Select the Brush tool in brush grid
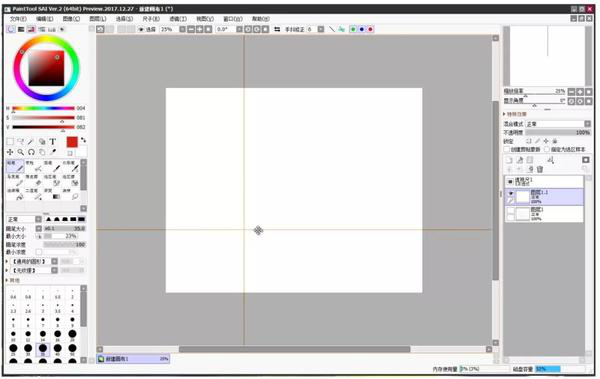This screenshot has height=379, width=600. pos(52,166)
